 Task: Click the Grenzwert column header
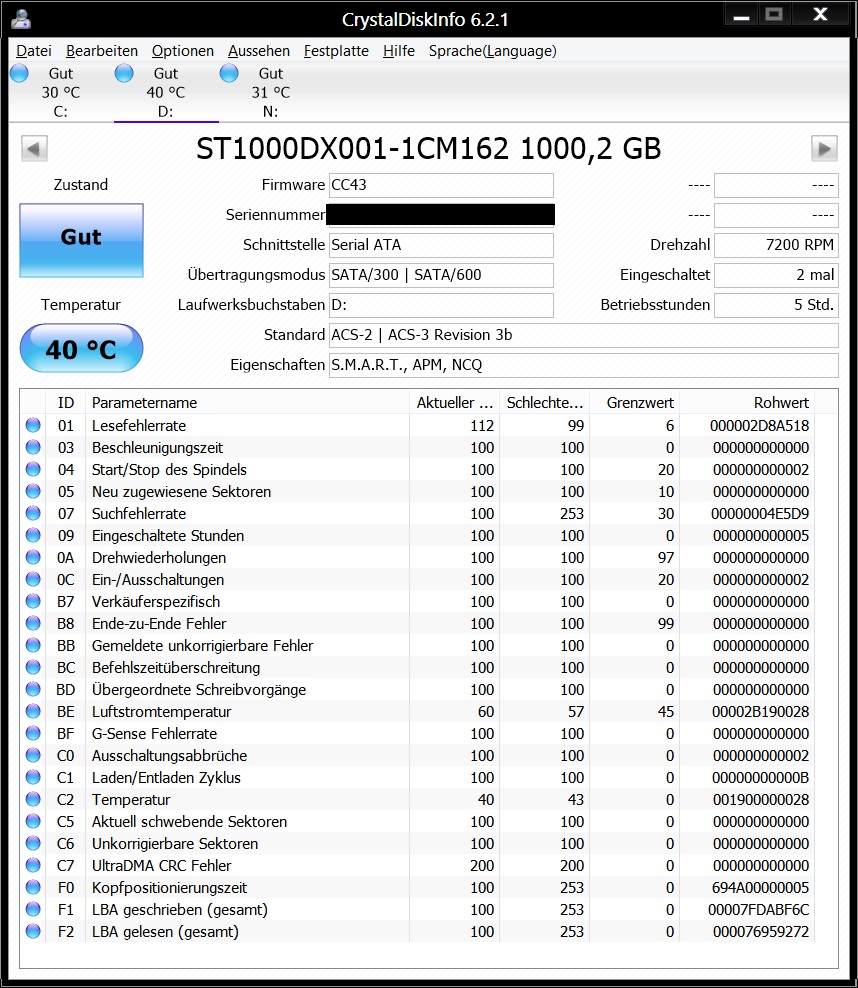click(x=634, y=402)
